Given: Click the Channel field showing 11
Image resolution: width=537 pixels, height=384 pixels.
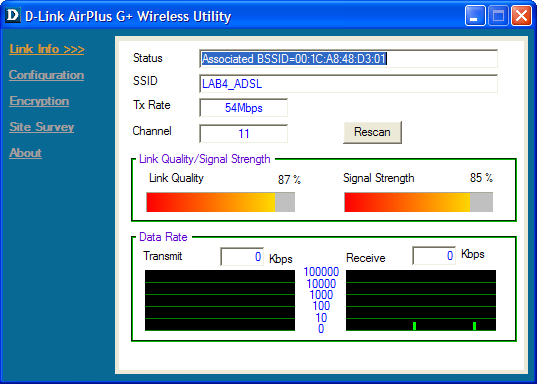Looking at the screenshot, I should pos(243,134).
